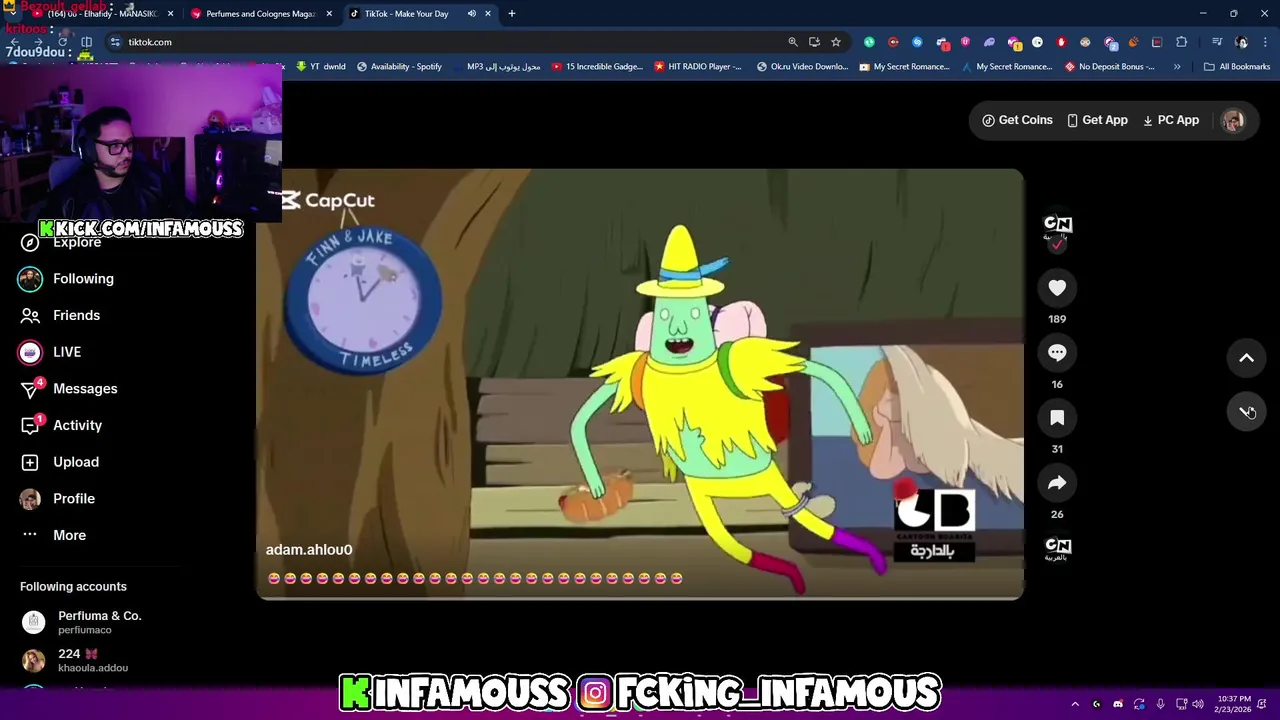Open volume control in system tray
The image size is (1280, 720).
(x=1198, y=704)
